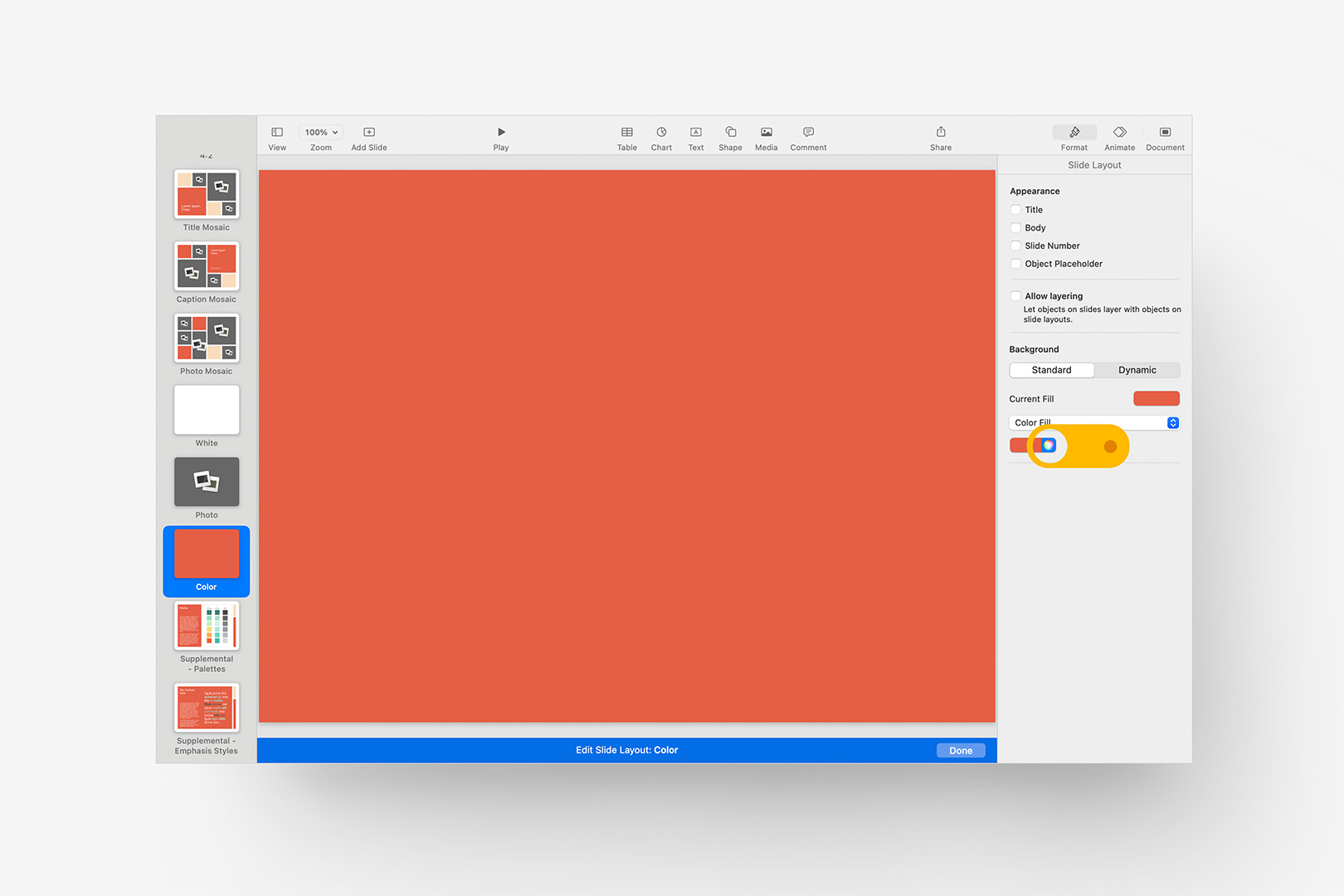Click the Appearance section heading
Image resolution: width=1344 pixels, height=896 pixels.
pos(1035,191)
